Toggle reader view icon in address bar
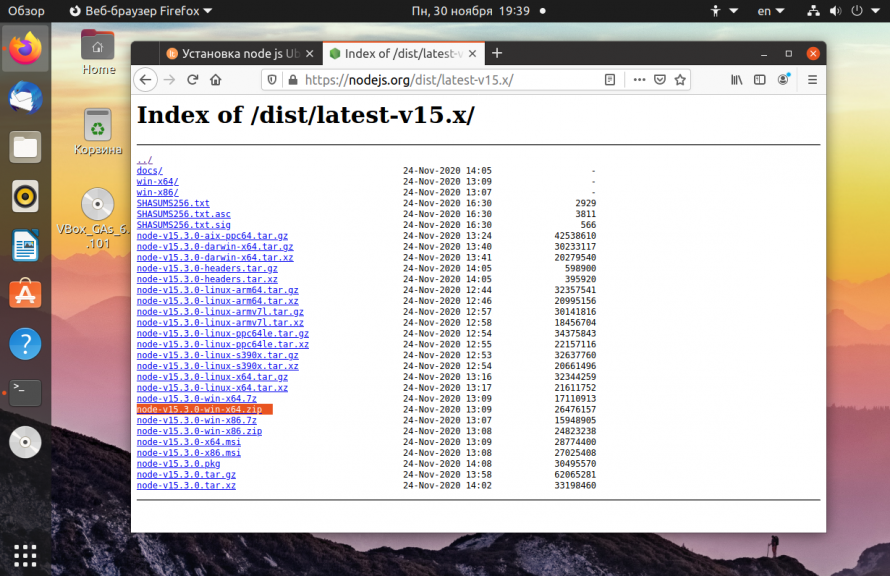This screenshot has height=576, width=890. point(610,80)
